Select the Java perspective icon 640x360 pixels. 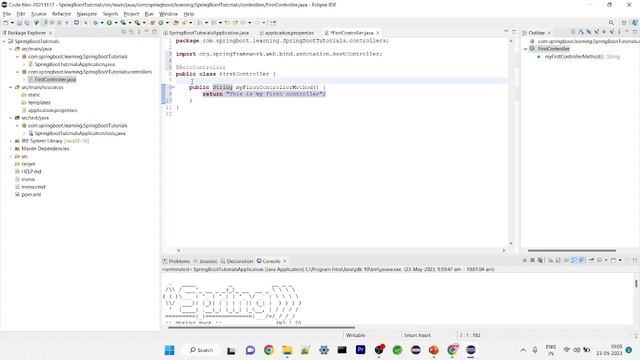635,23
